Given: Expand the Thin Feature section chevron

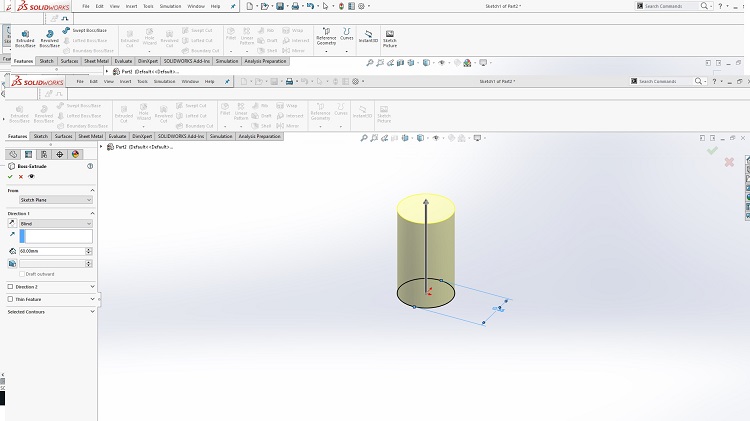Looking at the screenshot, I should tap(92, 299).
